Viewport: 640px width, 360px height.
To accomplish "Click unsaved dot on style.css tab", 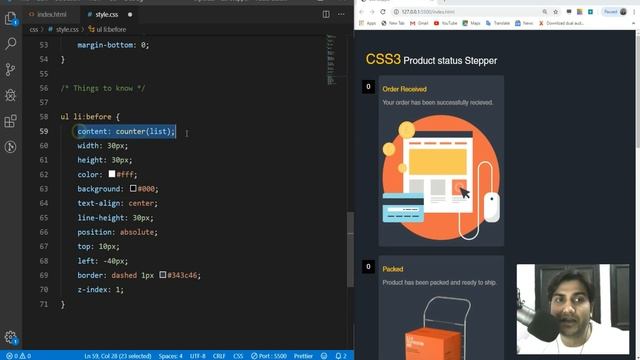I will 130,15.
